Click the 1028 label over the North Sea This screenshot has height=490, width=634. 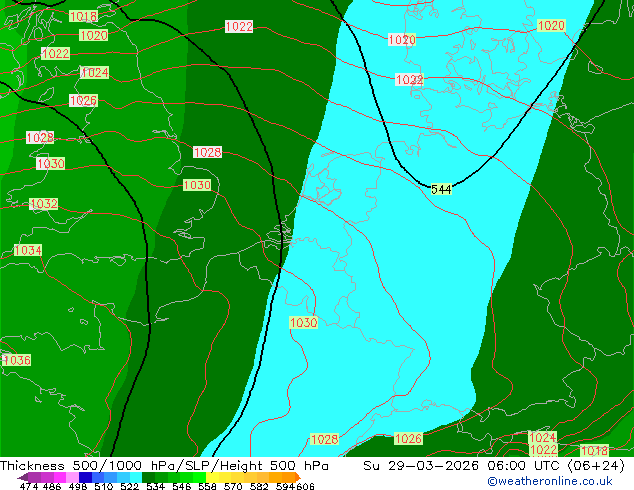click(207, 152)
